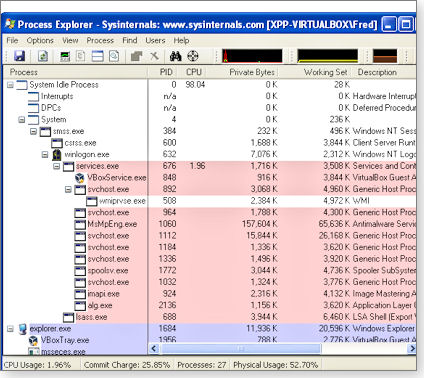Viewport: 424px width, 378px height.
Task: Select the svchost.exe row with PID 1336
Action: [x=209, y=259]
